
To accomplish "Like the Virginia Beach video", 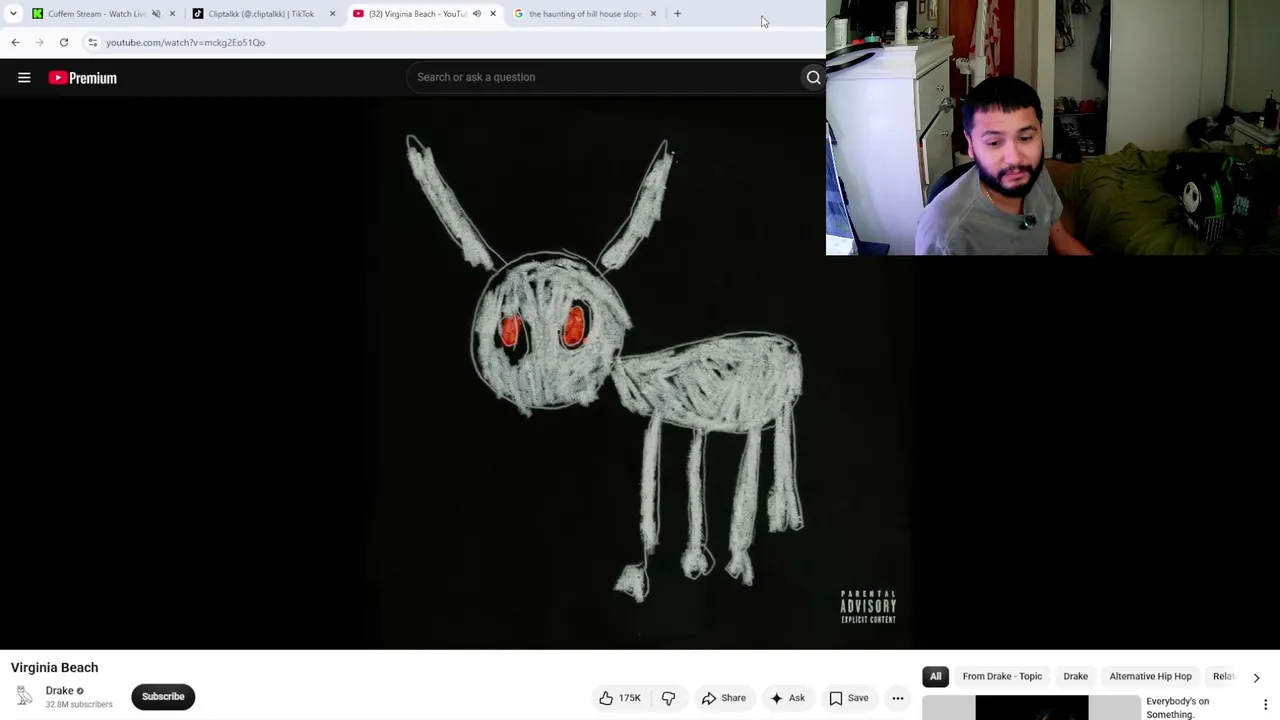I will pos(619,698).
